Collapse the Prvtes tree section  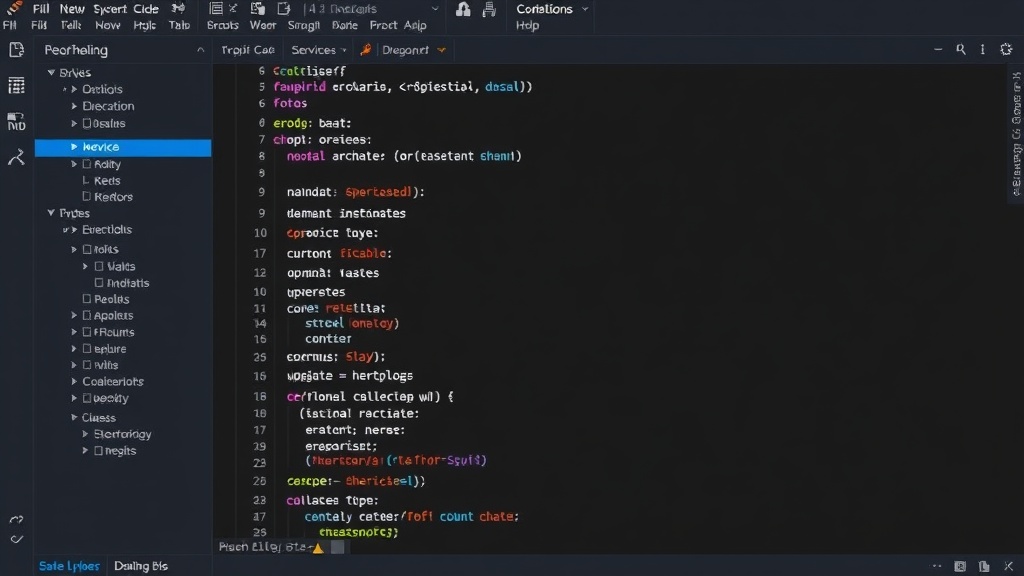point(51,213)
